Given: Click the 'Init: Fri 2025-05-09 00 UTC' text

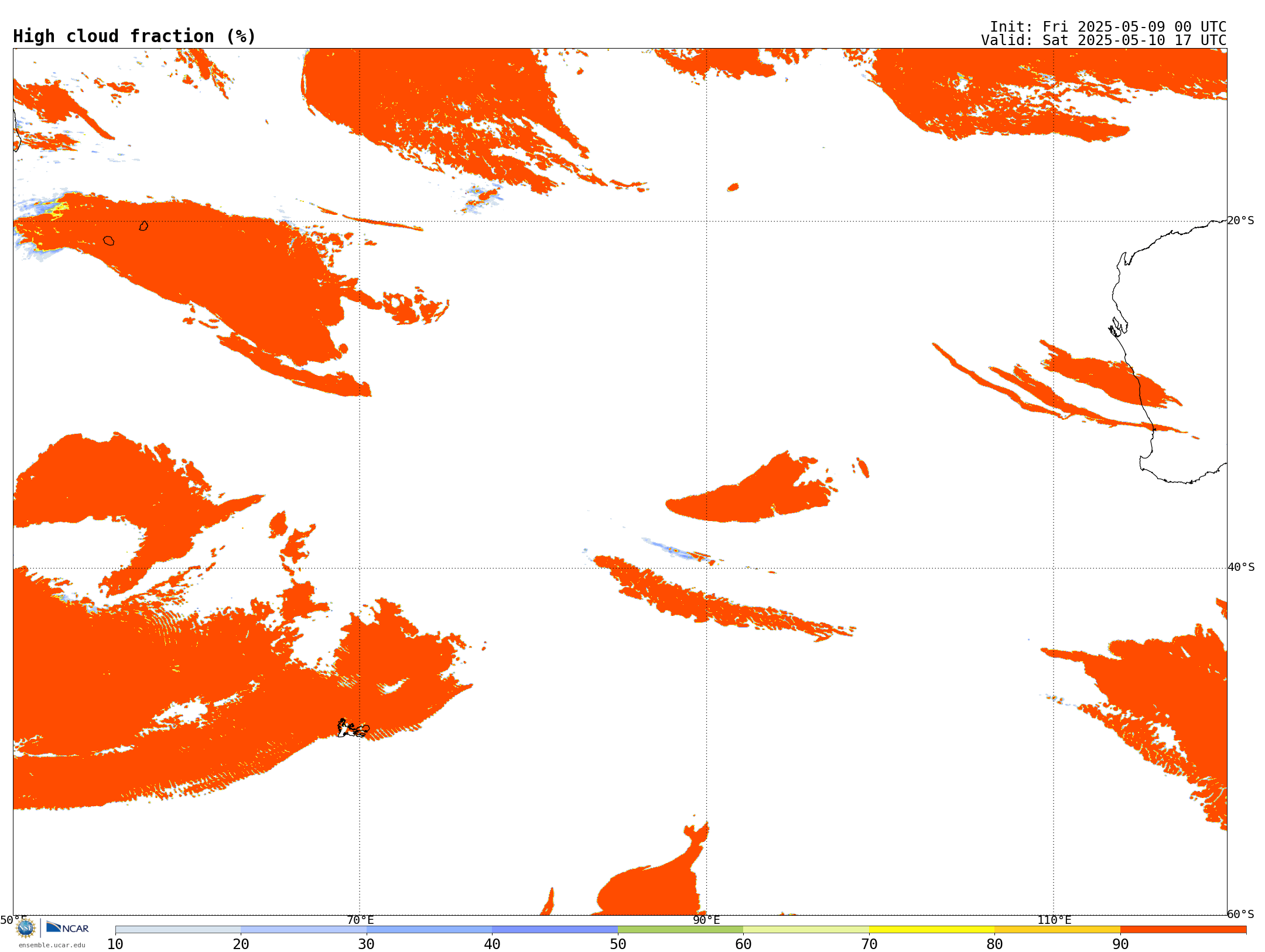Looking at the screenshot, I should (x=1108, y=27).
